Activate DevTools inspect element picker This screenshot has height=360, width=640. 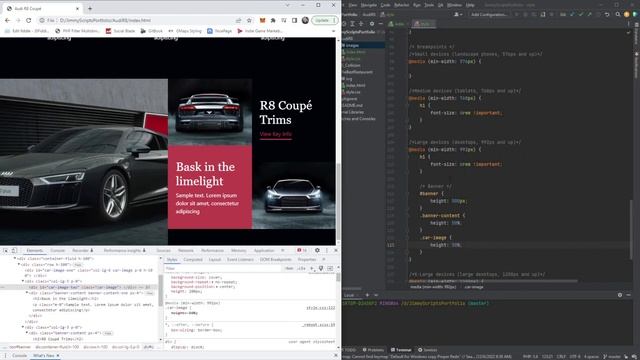(x=6, y=250)
